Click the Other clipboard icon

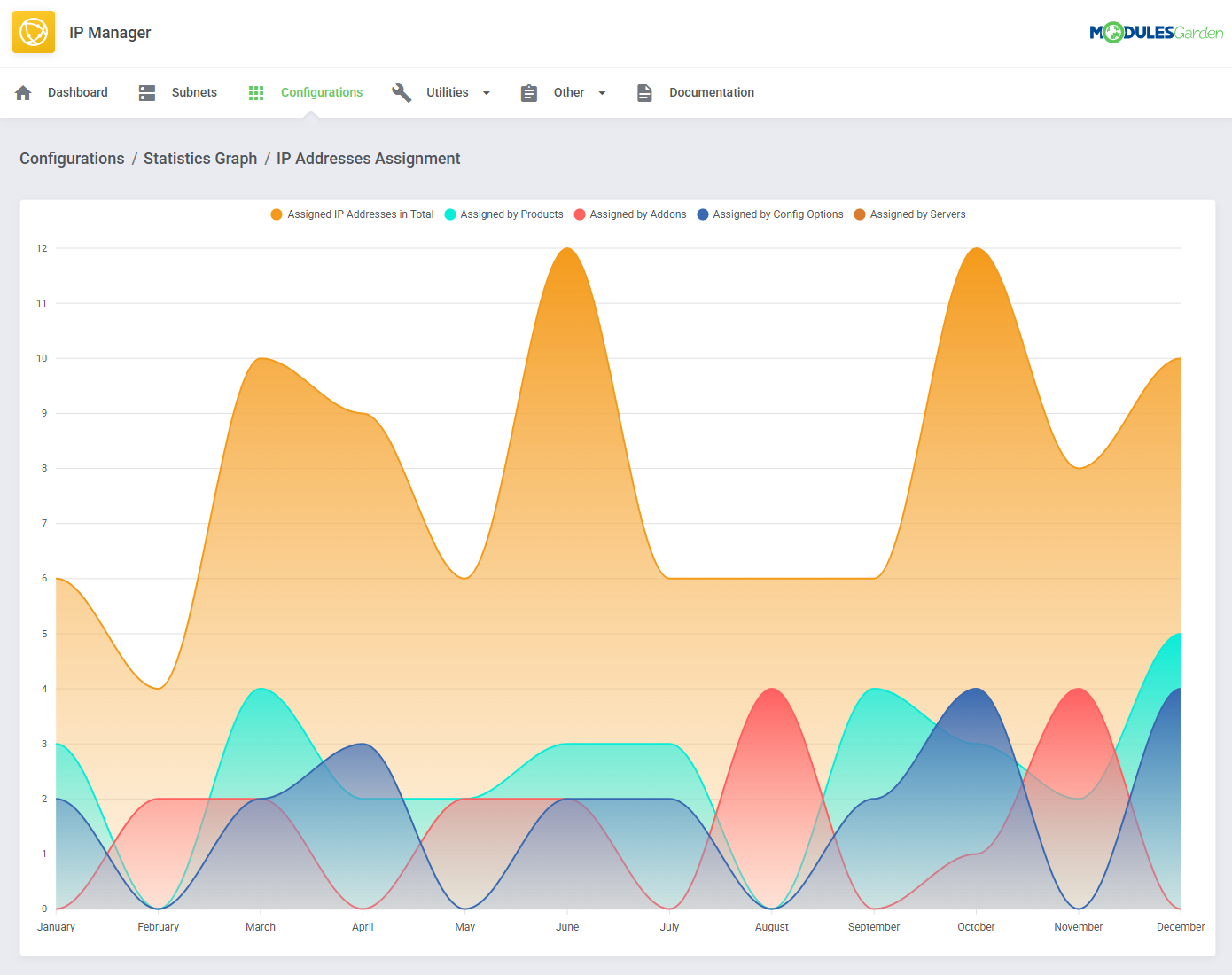click(x=529, y=93)
